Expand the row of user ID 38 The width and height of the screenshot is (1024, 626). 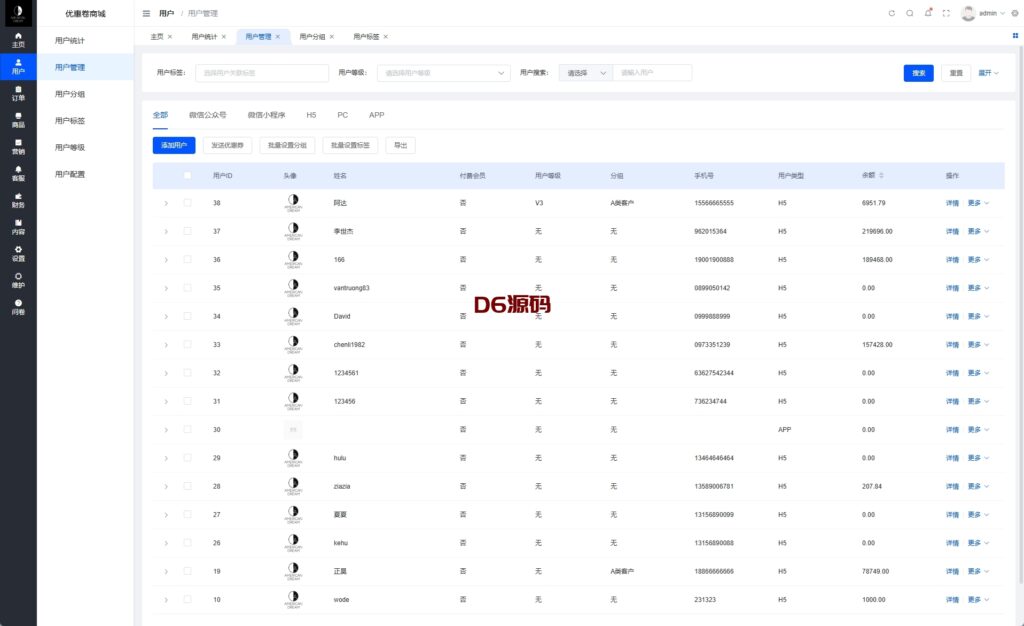[x=166, y=203]
